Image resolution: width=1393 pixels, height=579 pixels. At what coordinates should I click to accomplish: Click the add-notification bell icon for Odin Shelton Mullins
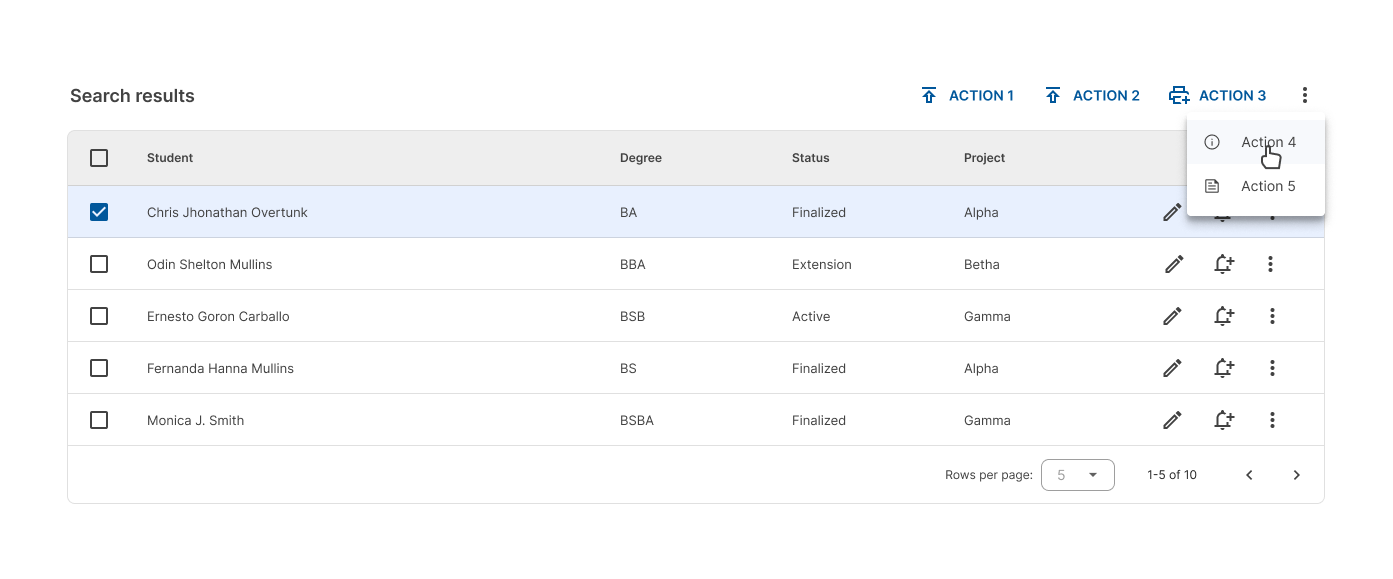pyautogui.click(x=1223, y=264)
